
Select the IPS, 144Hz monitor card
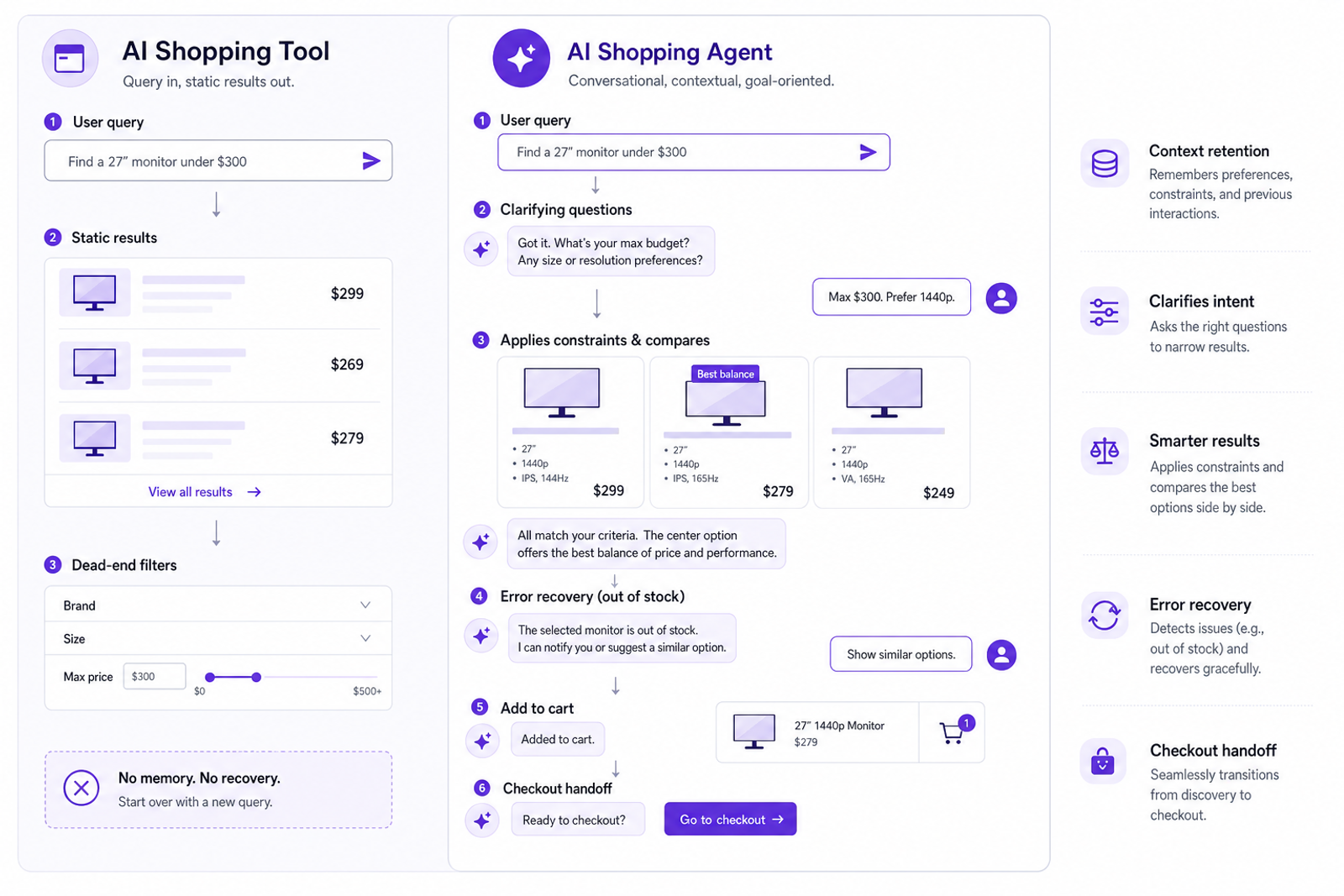click(570, 432)
